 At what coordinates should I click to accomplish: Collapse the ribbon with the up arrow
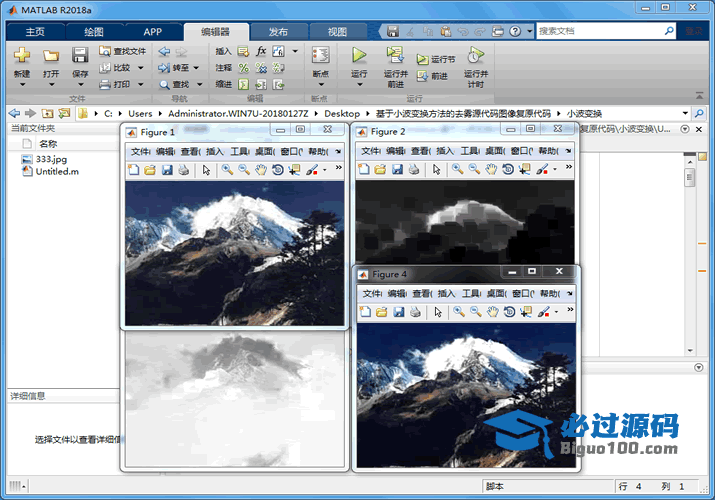coord(699,96)
